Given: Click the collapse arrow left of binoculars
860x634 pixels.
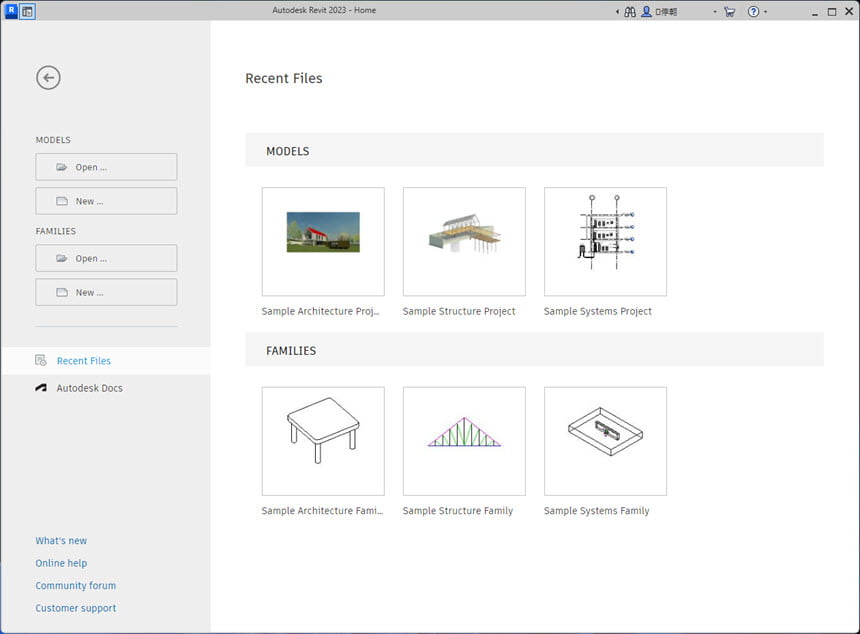Looking at the screenshot, I should tap(618, 12).
